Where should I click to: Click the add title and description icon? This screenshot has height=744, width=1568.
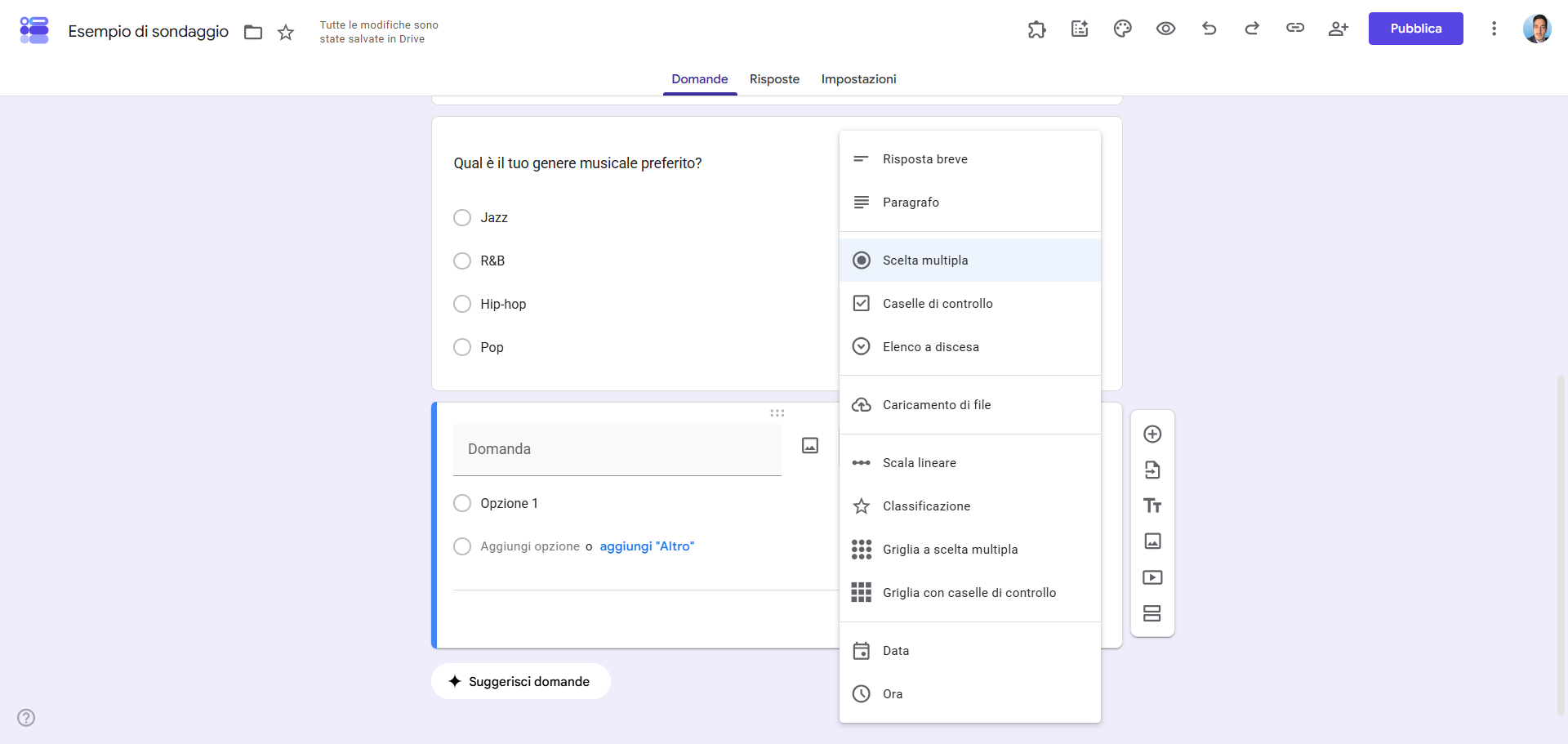(x=1152, y=506)
